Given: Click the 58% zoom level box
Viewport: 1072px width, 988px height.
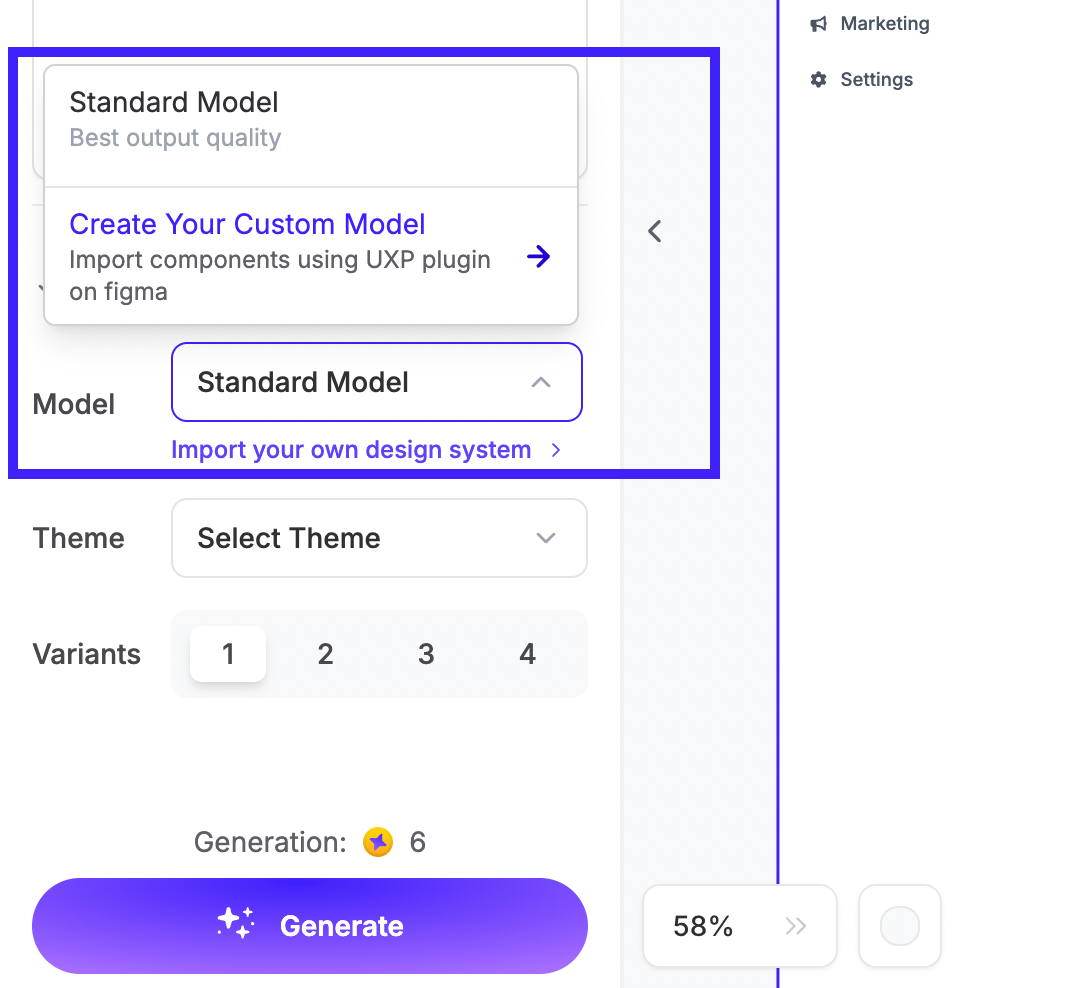Looking at the screenshot, I should click(x=704, y=927).
